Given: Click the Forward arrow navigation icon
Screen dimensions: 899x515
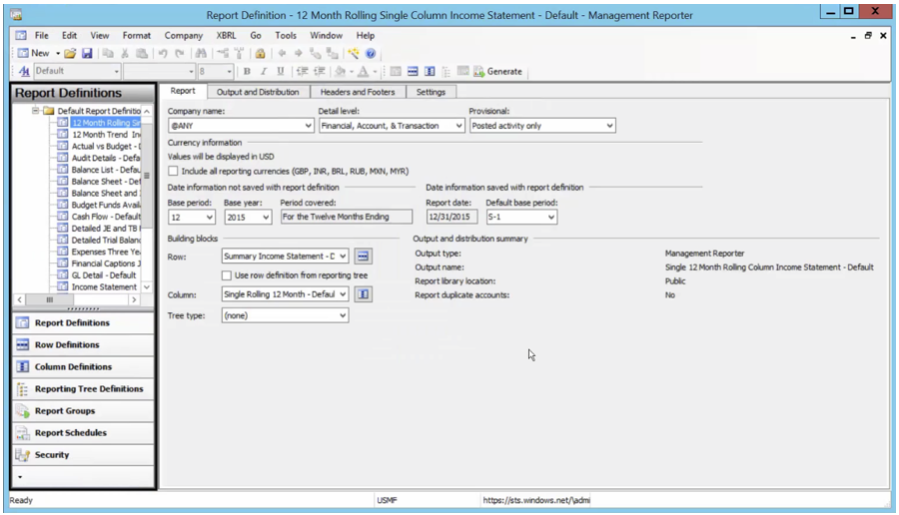Looking at the screenshot, I should click(298, 53).
